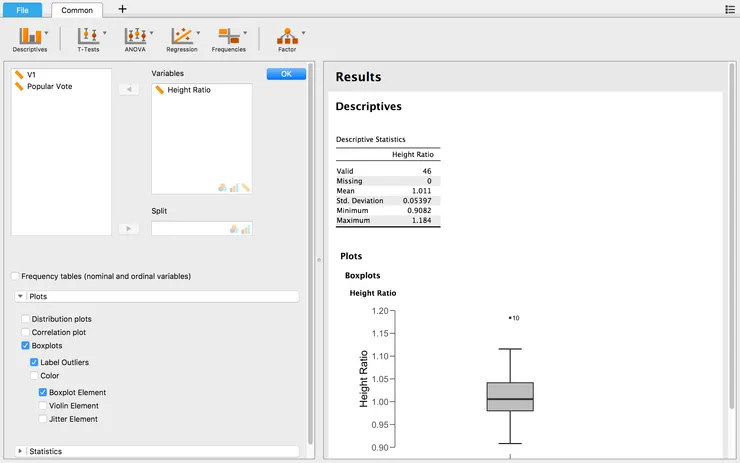Click the Maximum value 1.184

pyautogui.click(x=421, y=220)
